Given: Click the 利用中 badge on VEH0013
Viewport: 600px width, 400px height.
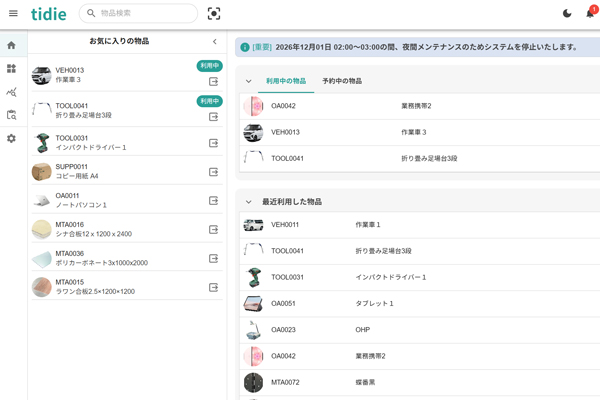Looking at the screenshot, I should [x=210, y=66].
